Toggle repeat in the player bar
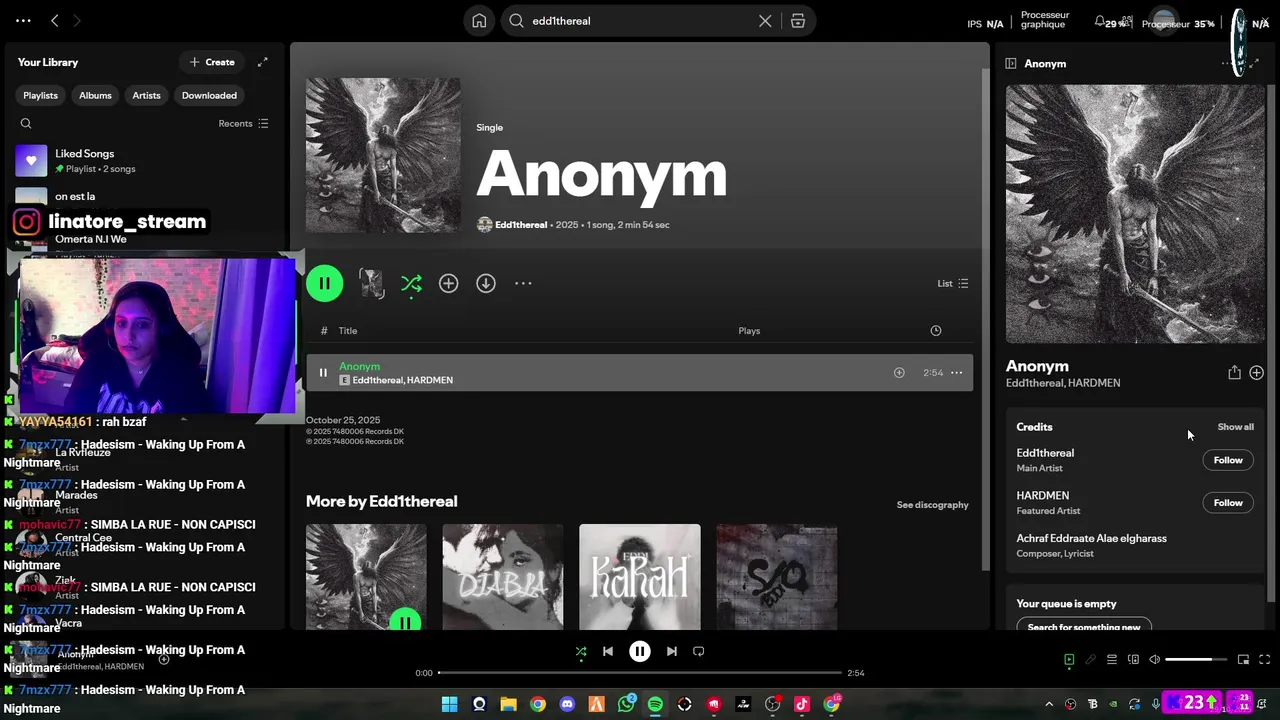Screen dimensions: 1280x720 click(x=699, y=652)
